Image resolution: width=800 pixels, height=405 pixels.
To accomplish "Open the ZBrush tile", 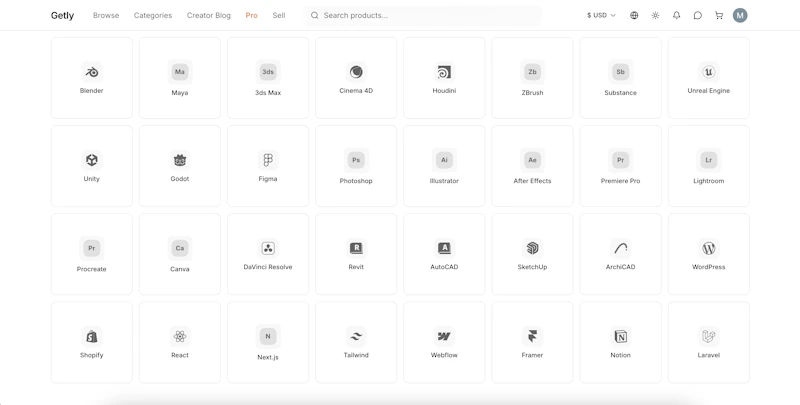I will point(532,78).
